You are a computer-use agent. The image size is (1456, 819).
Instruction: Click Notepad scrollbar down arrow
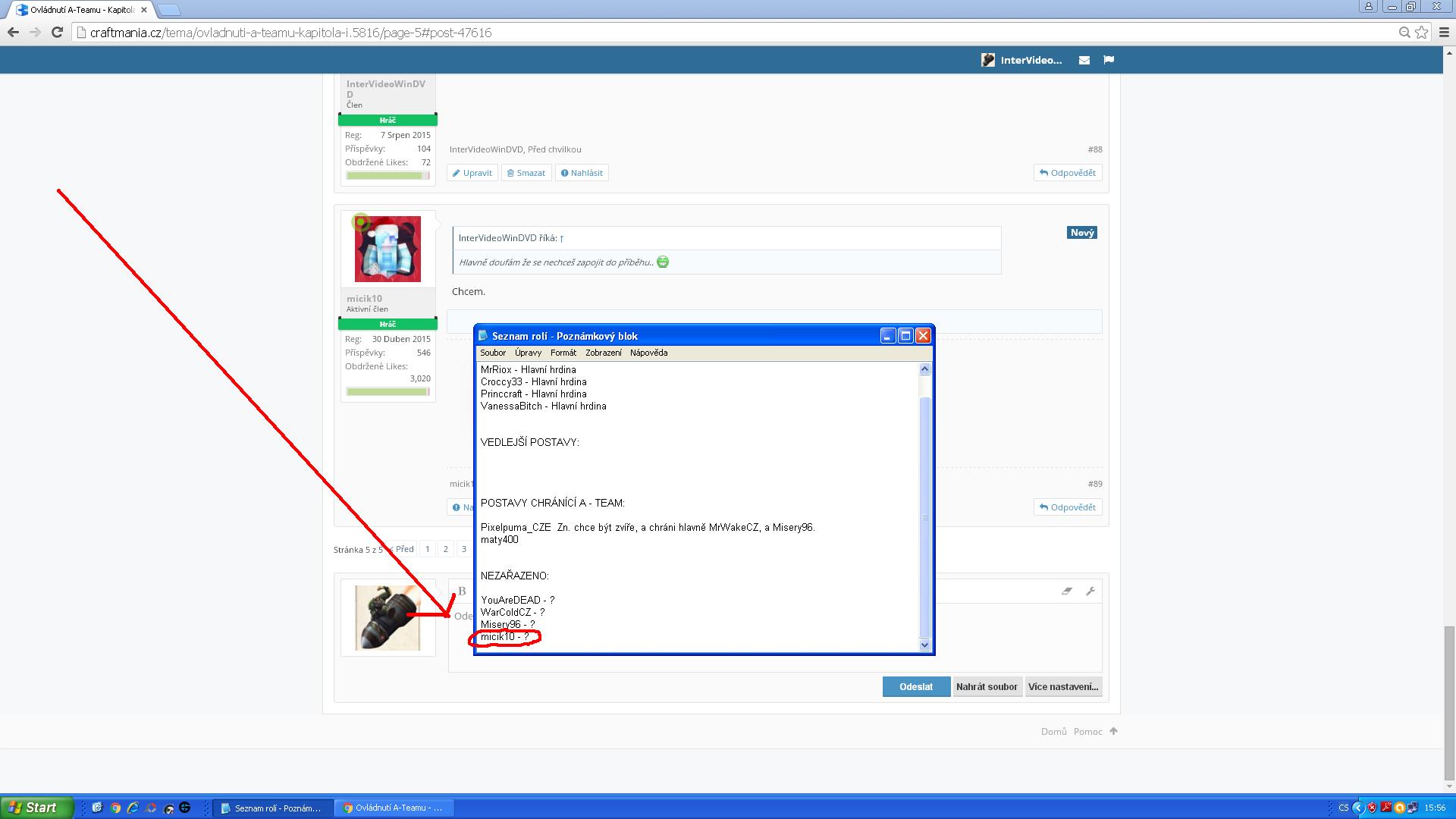point(924,645)
